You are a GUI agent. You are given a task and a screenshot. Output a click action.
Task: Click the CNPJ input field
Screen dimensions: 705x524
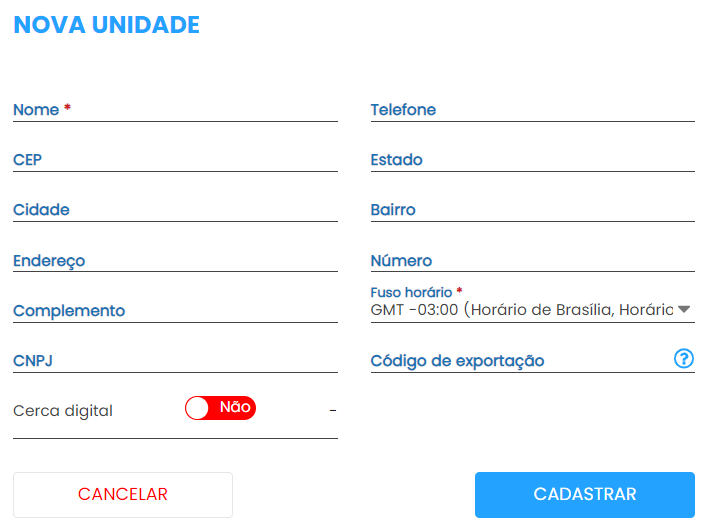(175, 361)
